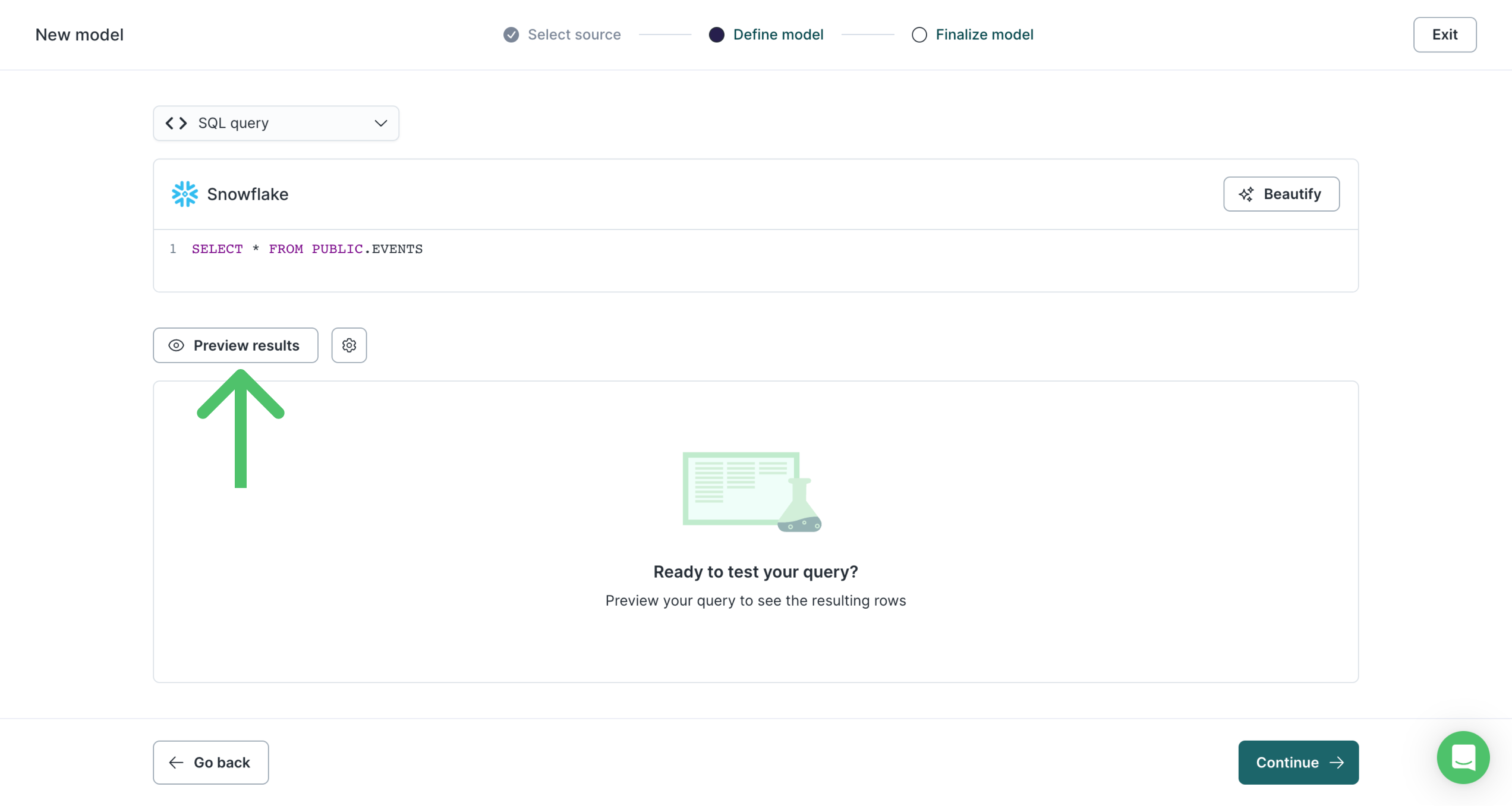Open the query settings gear icon
Screen dimensions: 1512x806
pyautogui.click(x=349, y=345)
